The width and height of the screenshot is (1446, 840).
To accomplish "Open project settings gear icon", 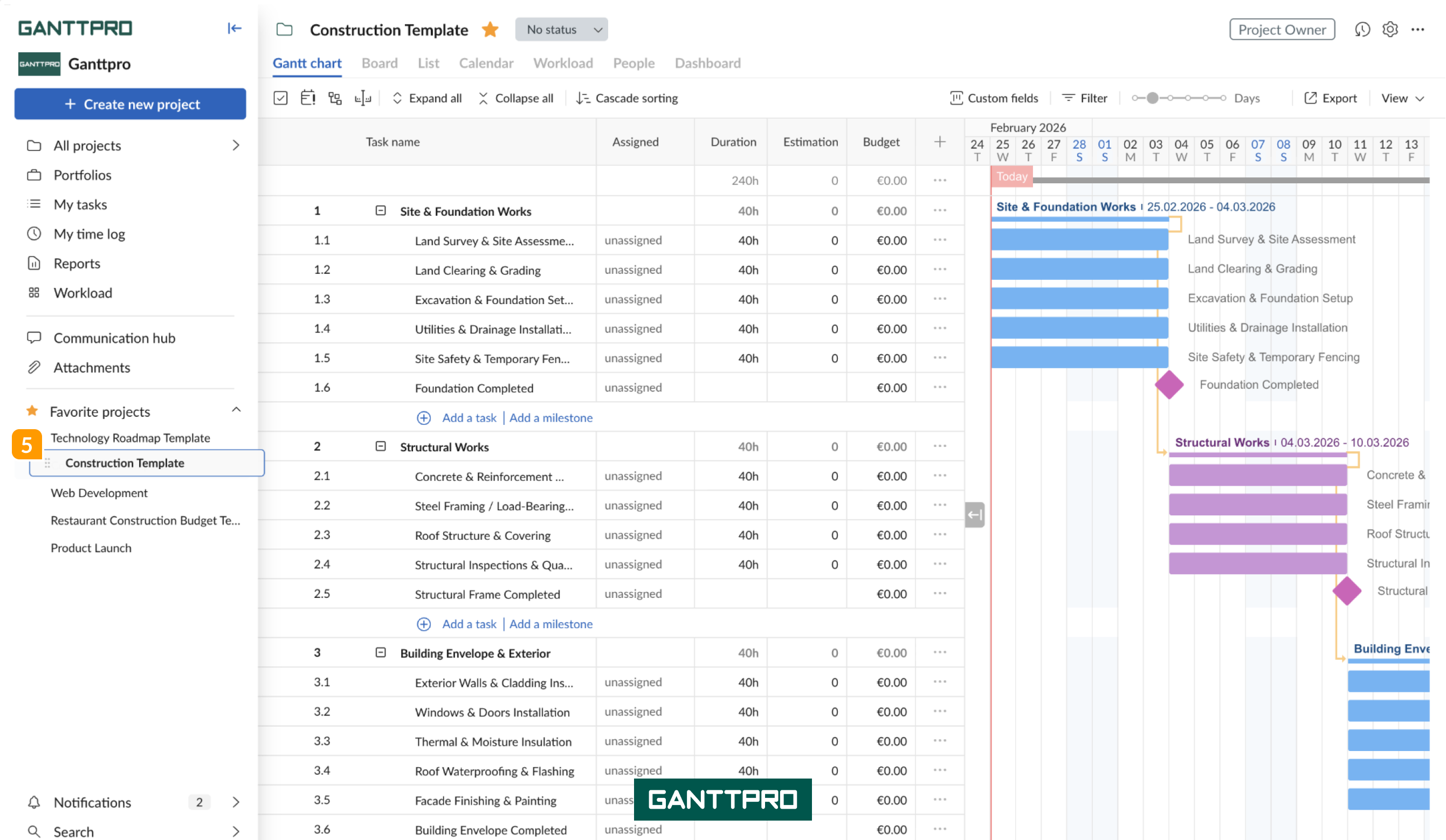I will [1390, 29].
